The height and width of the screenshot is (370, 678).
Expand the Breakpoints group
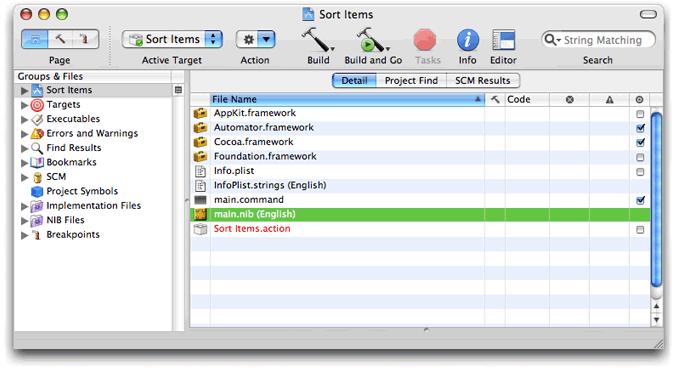point(25,235)
